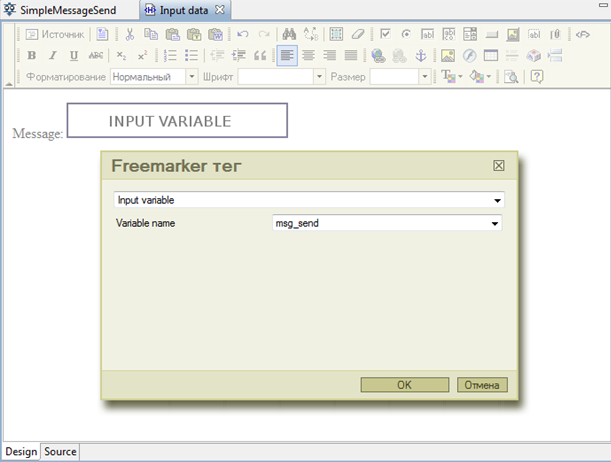The width and height of the screenshot is (611, 462).
Task: Apply blockquote with the quote icon
Action: click(260, 56)
